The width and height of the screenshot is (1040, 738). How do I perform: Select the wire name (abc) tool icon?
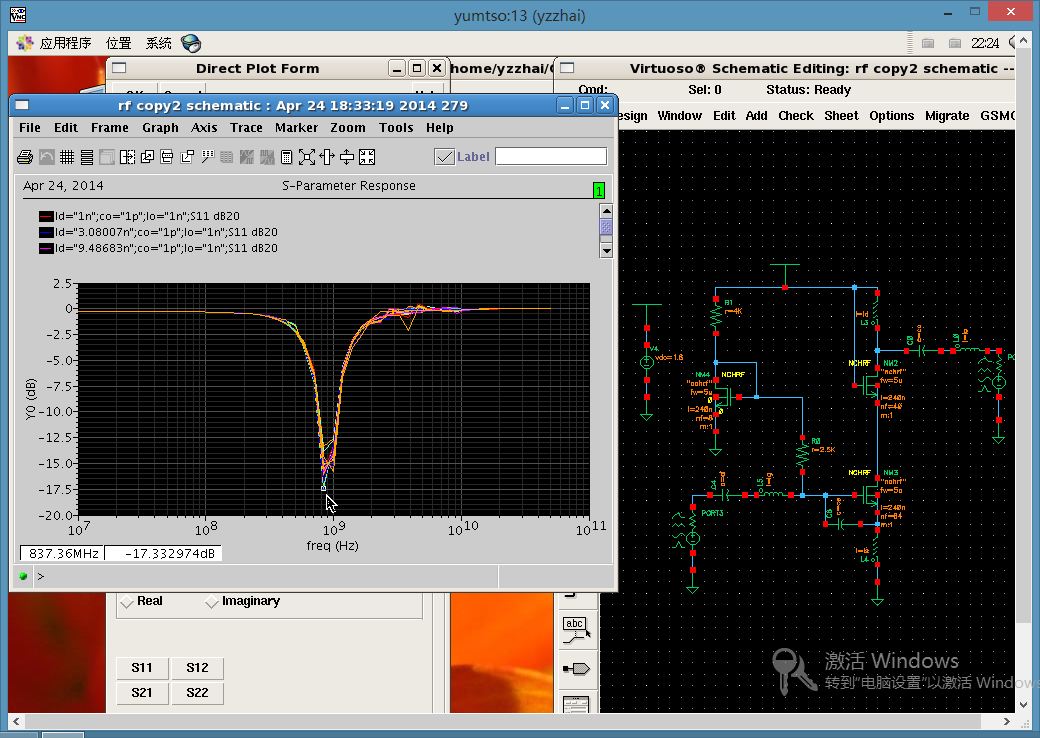point(575,628)
